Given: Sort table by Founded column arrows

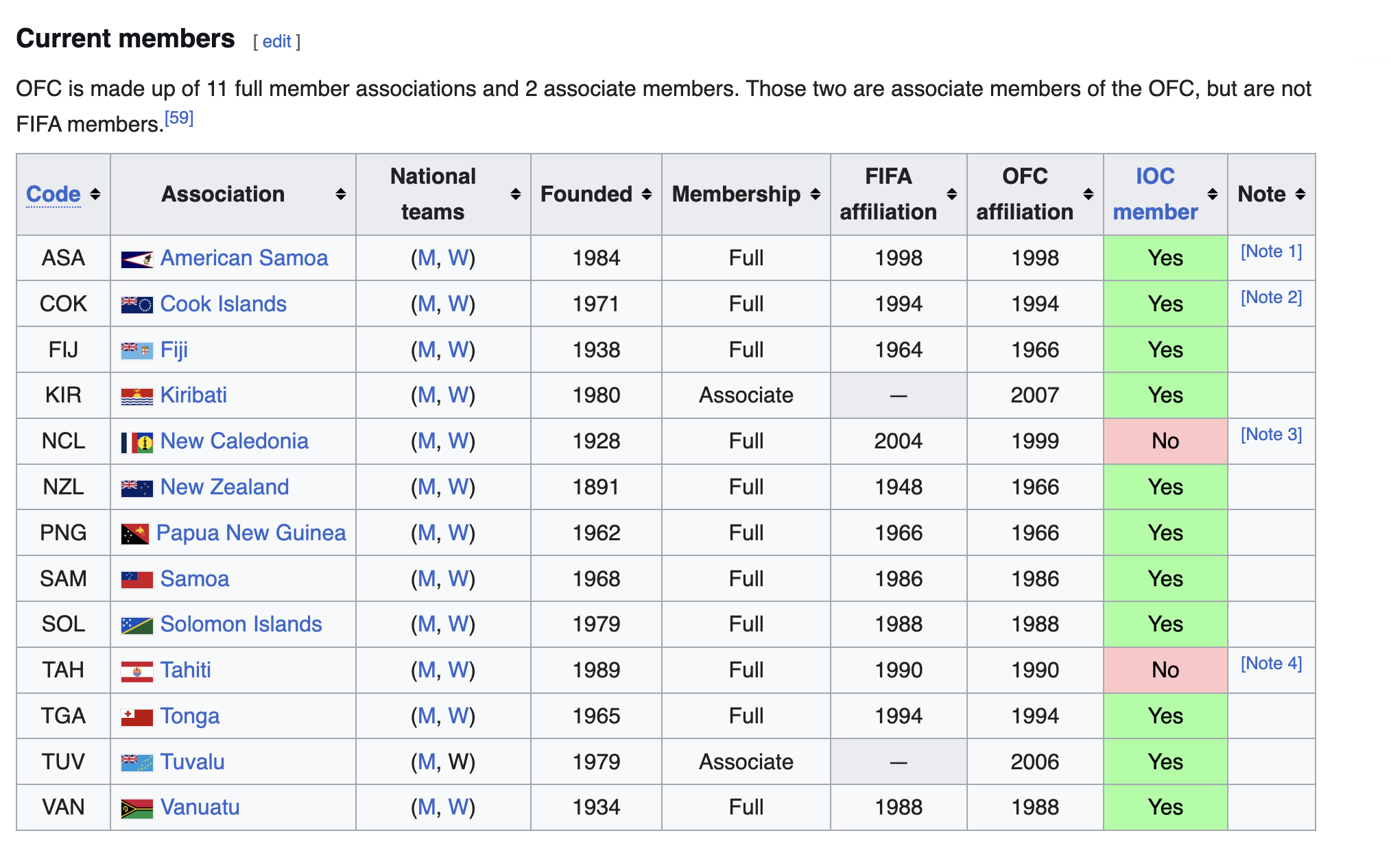Looking at the screenshot, I should pyautogui.click(x=647, y=195).
